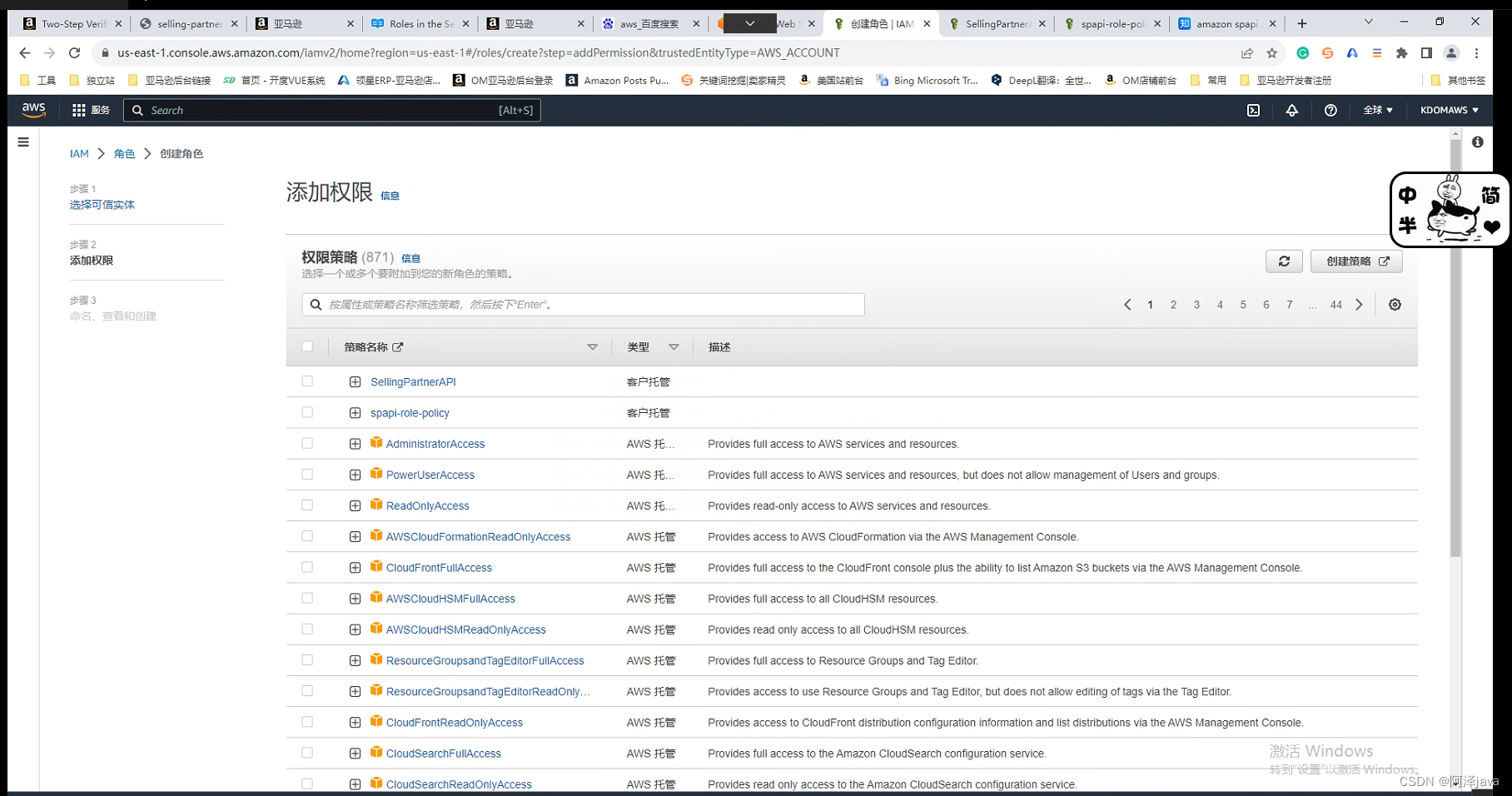Click the policy filter search field
1512x796 pixels.
[x=583, y=305]
